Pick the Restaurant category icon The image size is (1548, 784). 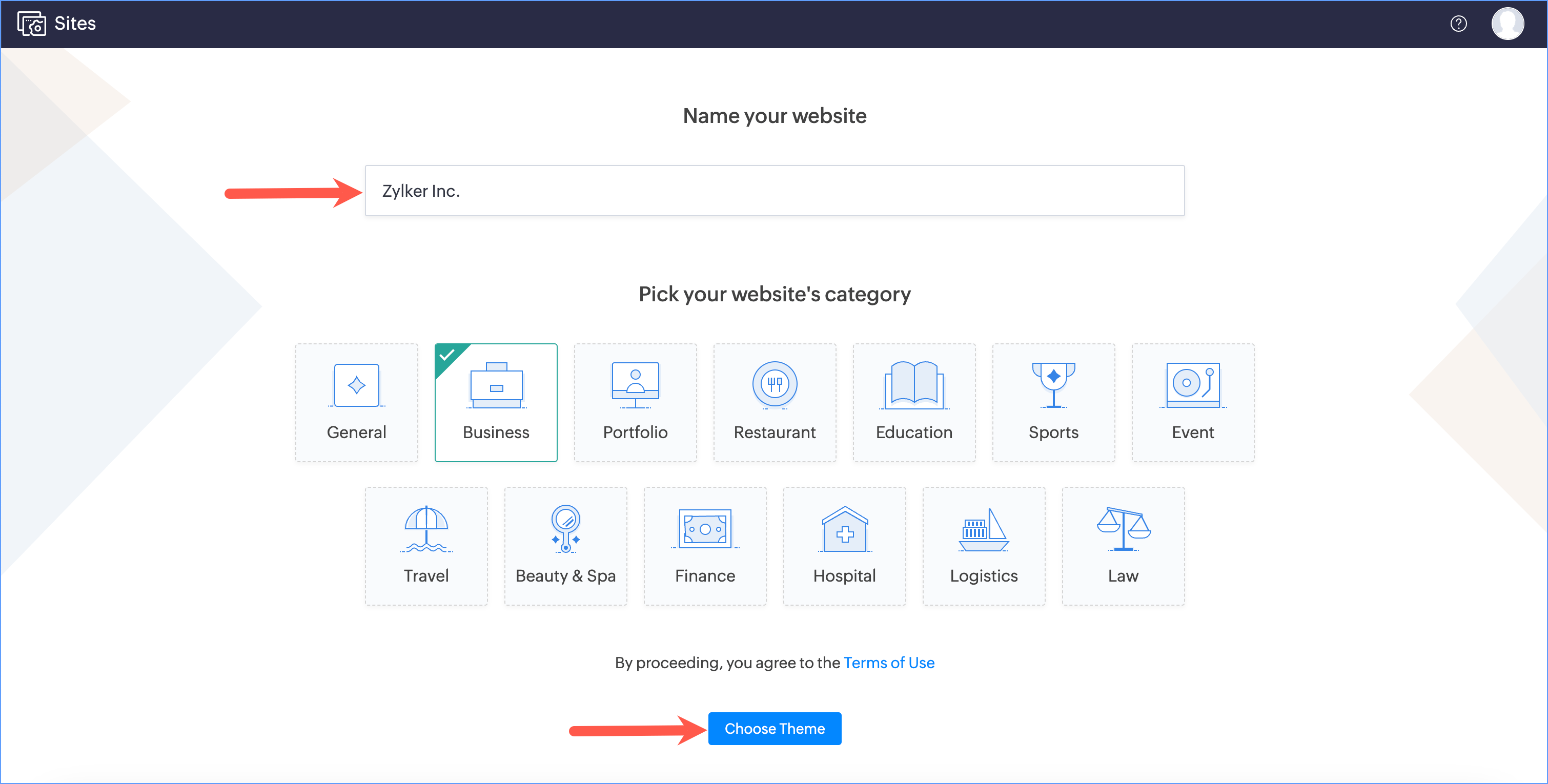tap(775, 384)
